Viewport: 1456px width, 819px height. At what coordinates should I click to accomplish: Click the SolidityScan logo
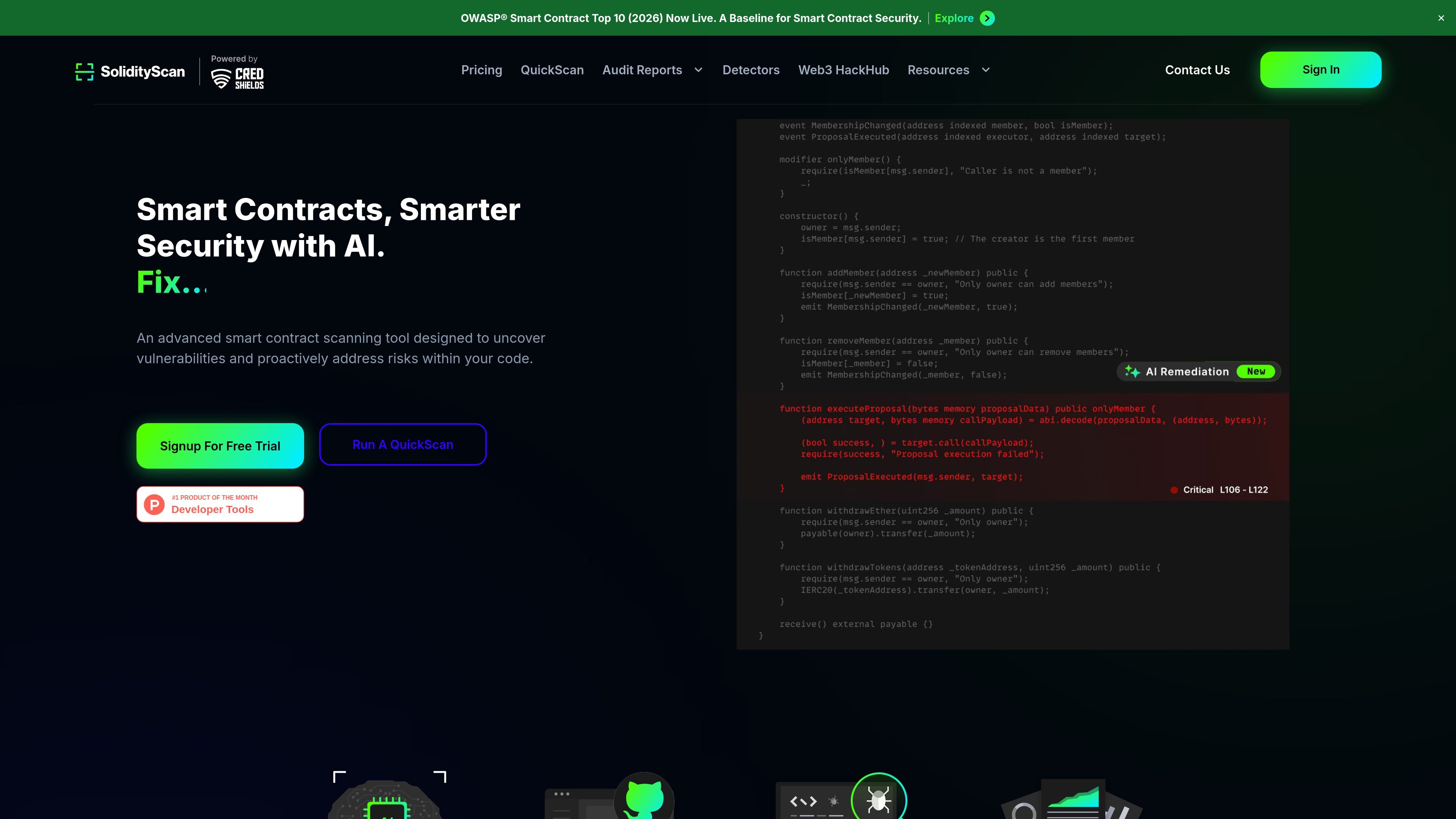pos(130,72)
